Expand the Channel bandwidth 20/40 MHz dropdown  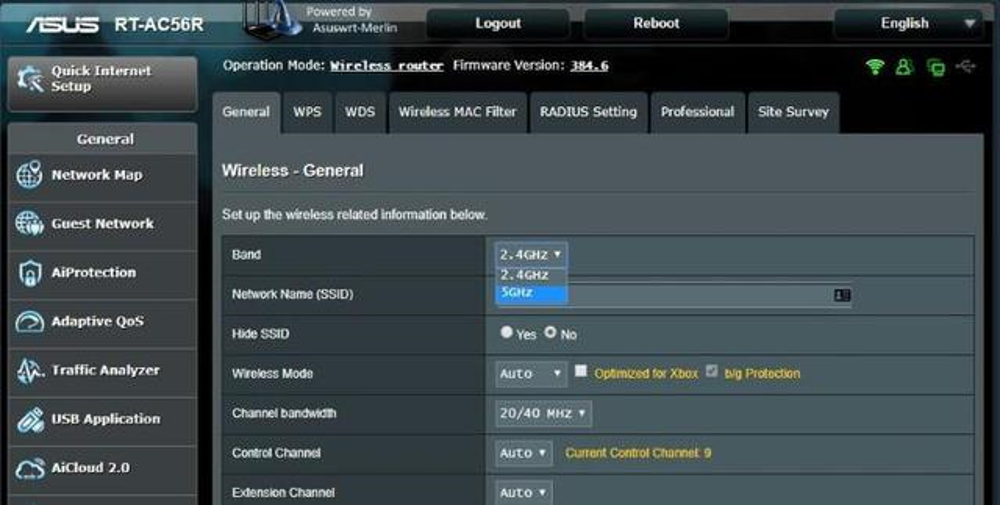point(543,413)
